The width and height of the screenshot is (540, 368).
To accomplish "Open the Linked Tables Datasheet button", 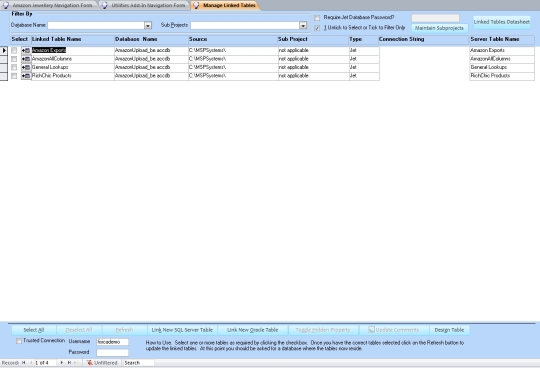I will (501, 22).
